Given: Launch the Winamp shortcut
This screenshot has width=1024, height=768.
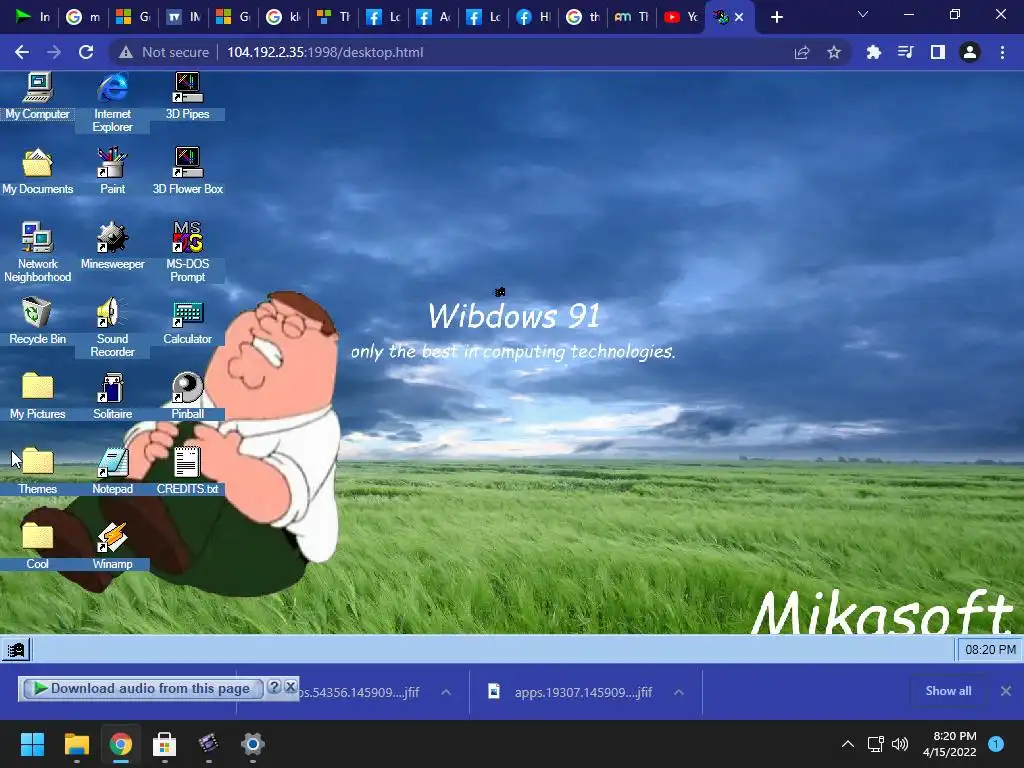Looking at the screenshot, I should point(112,546).
